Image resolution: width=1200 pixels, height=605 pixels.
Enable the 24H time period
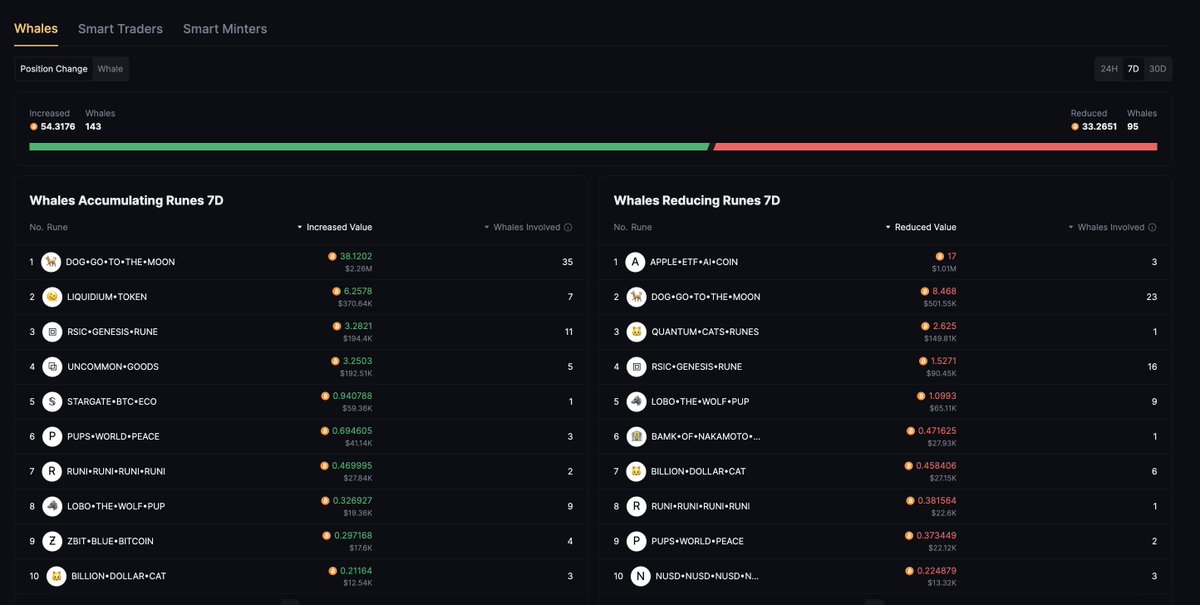pyautogui.click(x=1108, y=68)
